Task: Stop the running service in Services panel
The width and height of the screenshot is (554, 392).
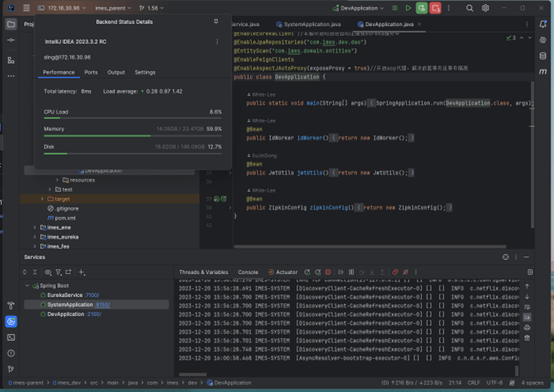Action: point(328,272)
